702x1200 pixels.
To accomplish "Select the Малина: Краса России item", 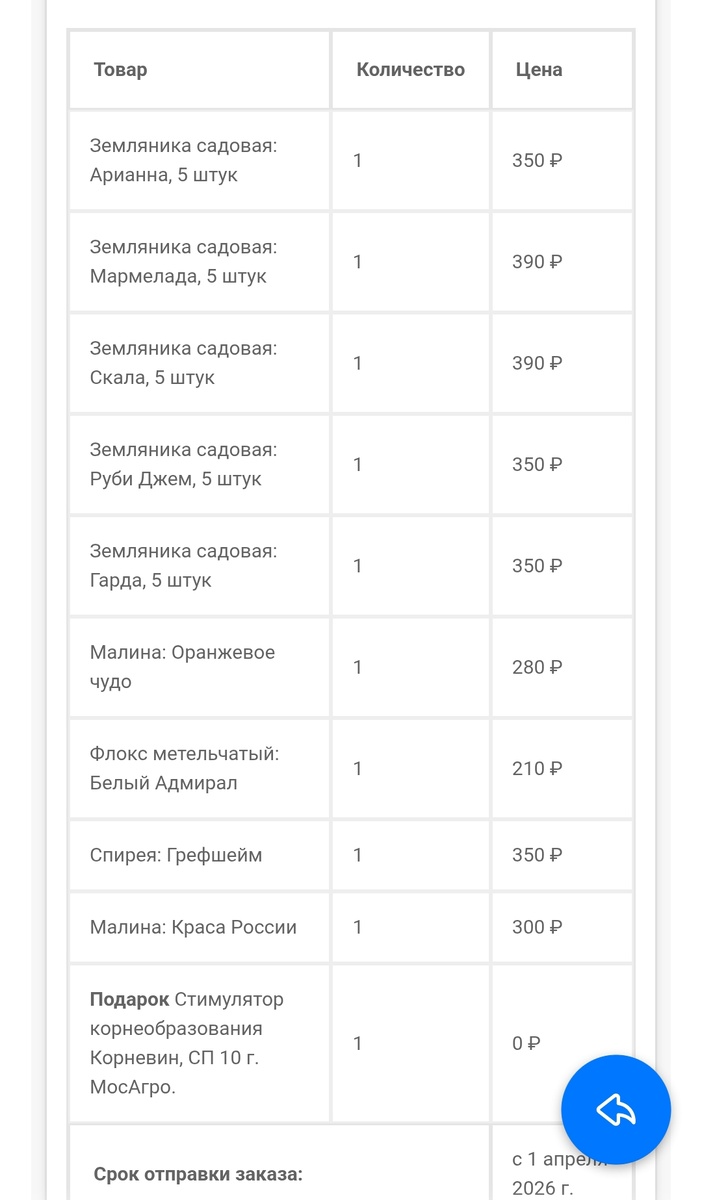I will [193, 927].
